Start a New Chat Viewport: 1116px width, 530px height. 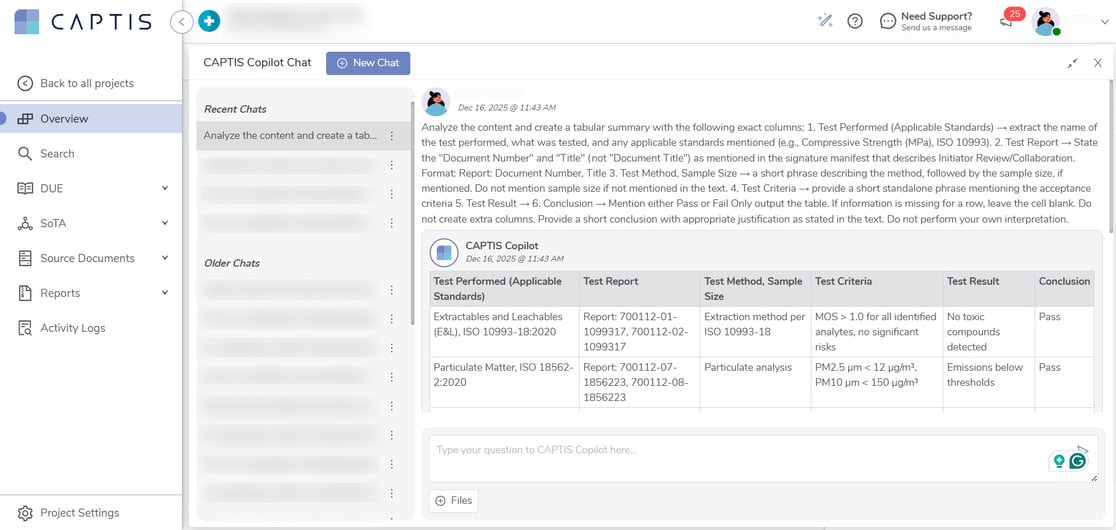368,63
